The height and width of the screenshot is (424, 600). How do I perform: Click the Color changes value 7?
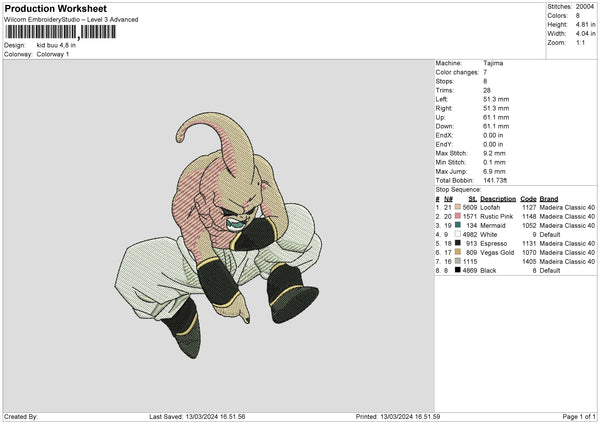pos(485,72)
